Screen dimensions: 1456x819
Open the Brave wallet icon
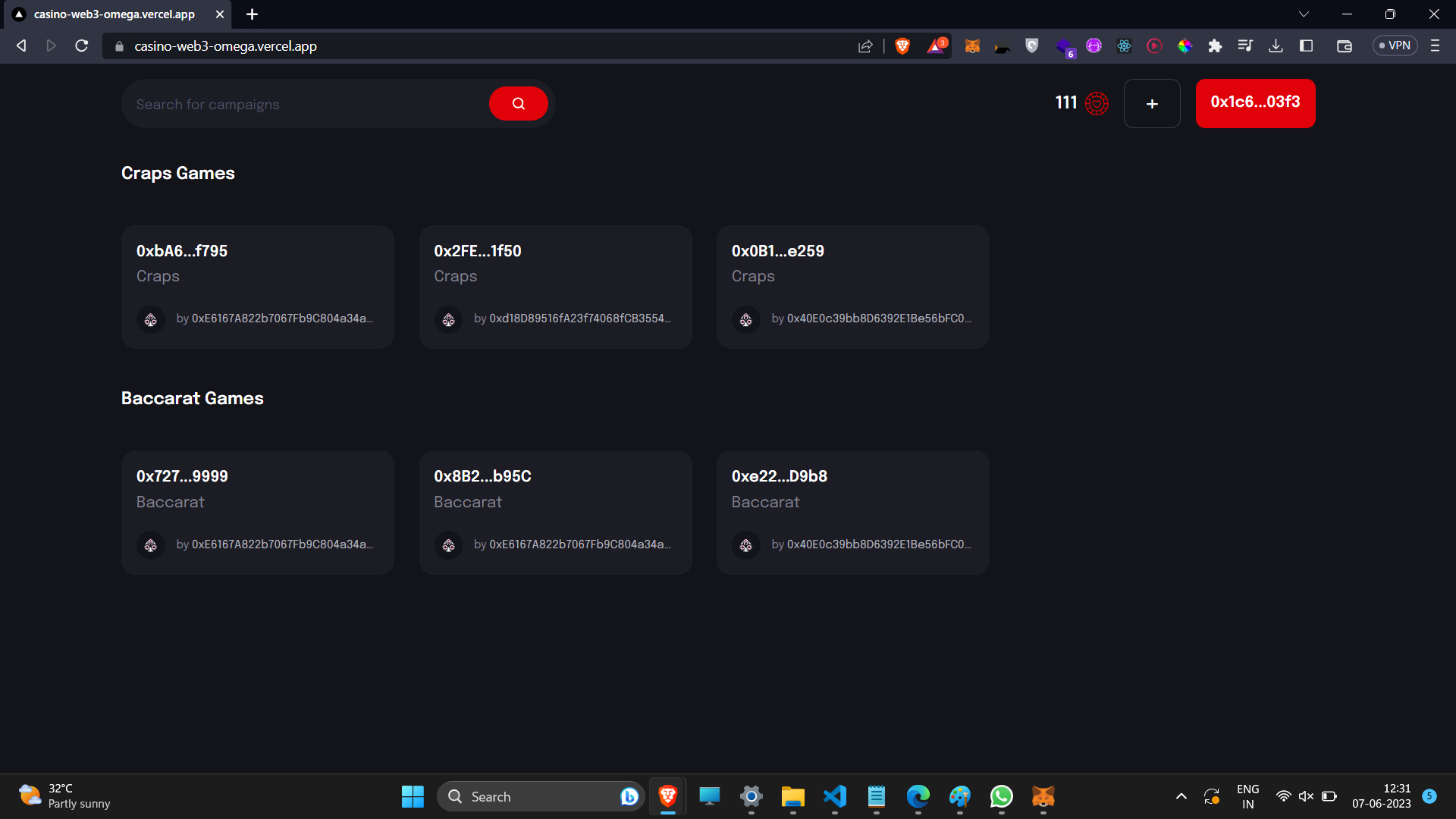[1344, 46]
